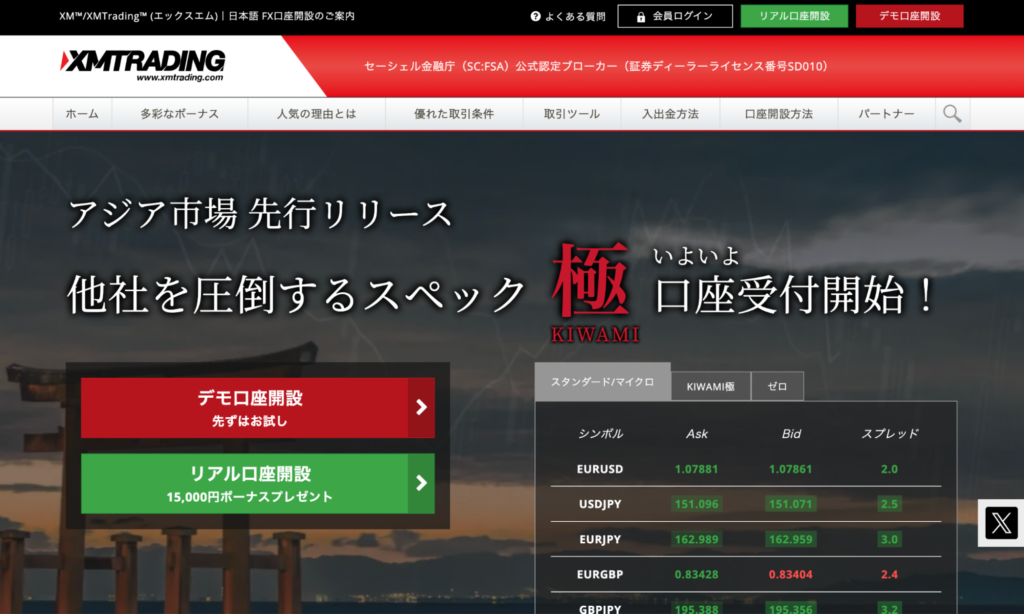This screenshot has height=614, width=1024.
Task: Open 取引ツール navigation item
Action: pyautogui.click(x=572, y=114)
